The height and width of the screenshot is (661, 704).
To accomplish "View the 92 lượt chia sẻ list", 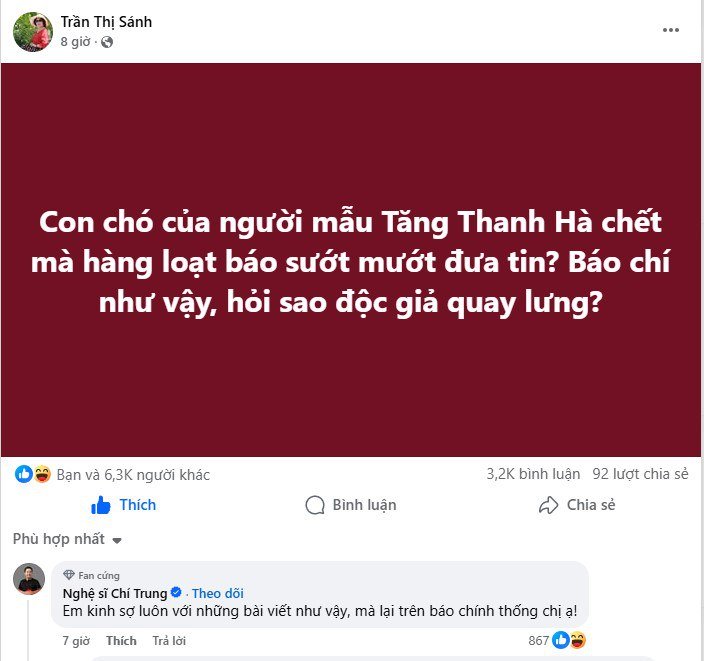I will click(x=640, y=474).
